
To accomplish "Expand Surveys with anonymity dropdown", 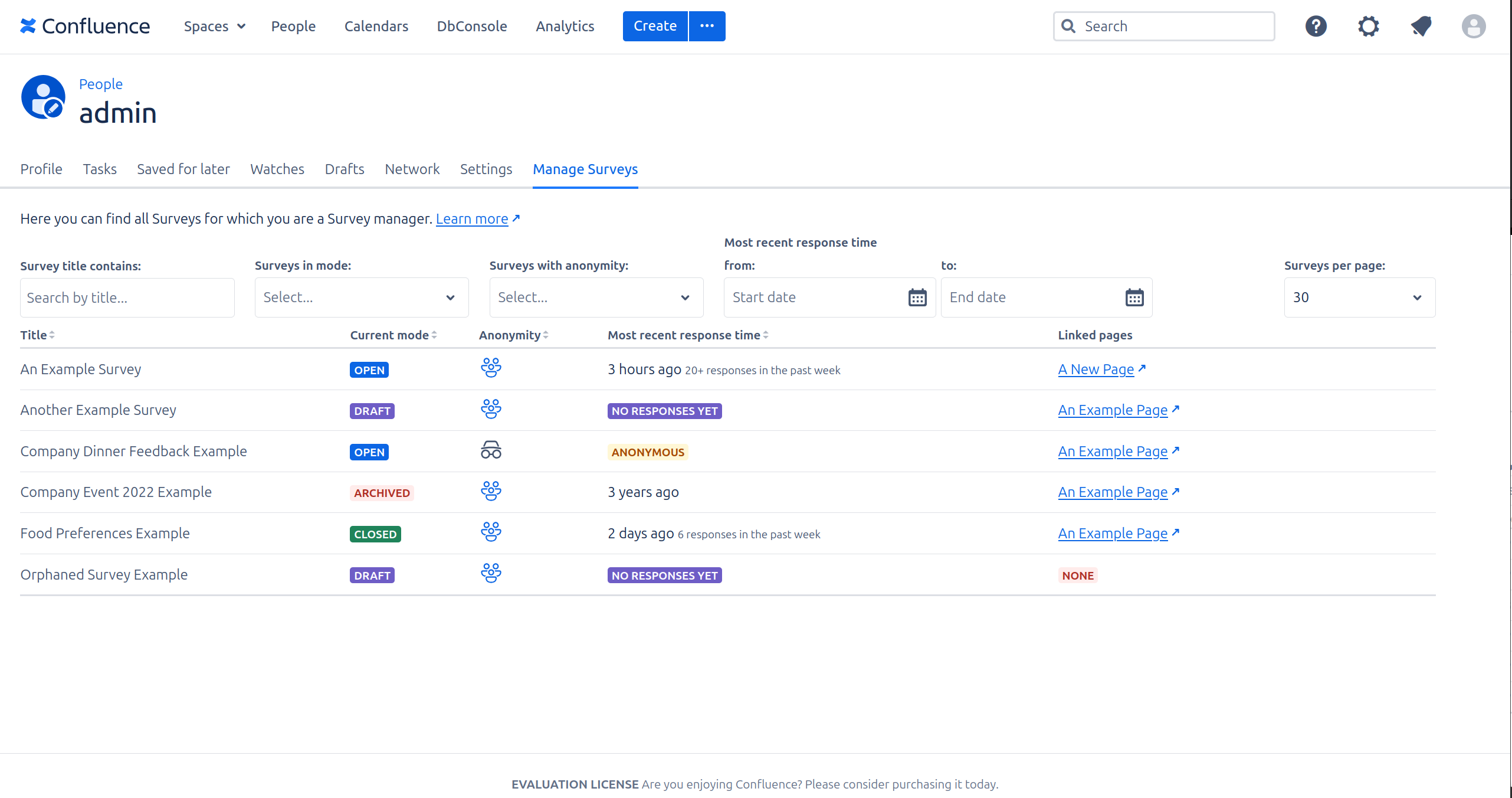I will tap(596, 297).
